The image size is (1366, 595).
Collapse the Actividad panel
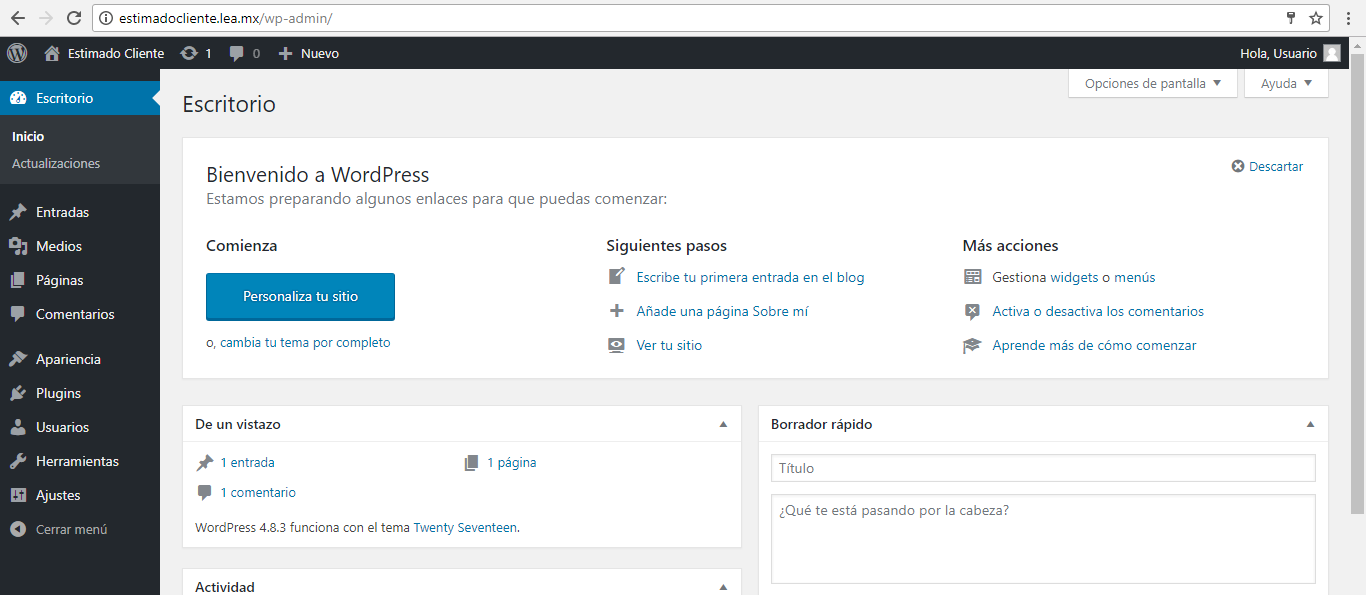(723, 587)
